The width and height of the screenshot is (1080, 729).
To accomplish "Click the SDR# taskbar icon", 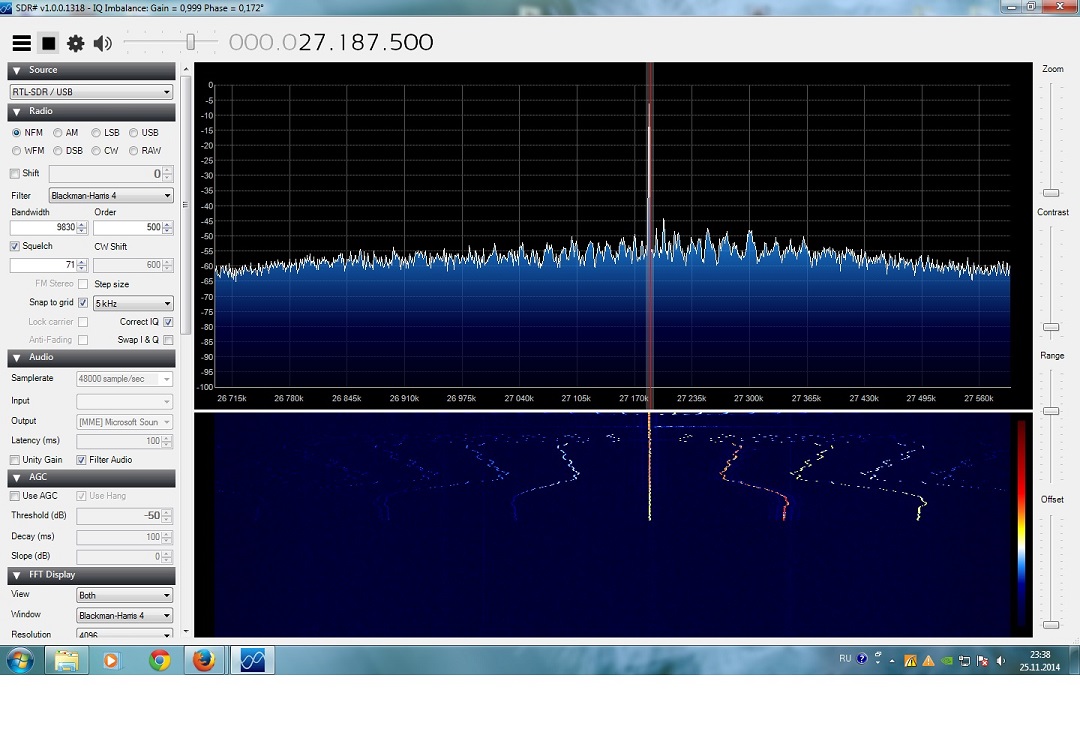I will (252, 661).
